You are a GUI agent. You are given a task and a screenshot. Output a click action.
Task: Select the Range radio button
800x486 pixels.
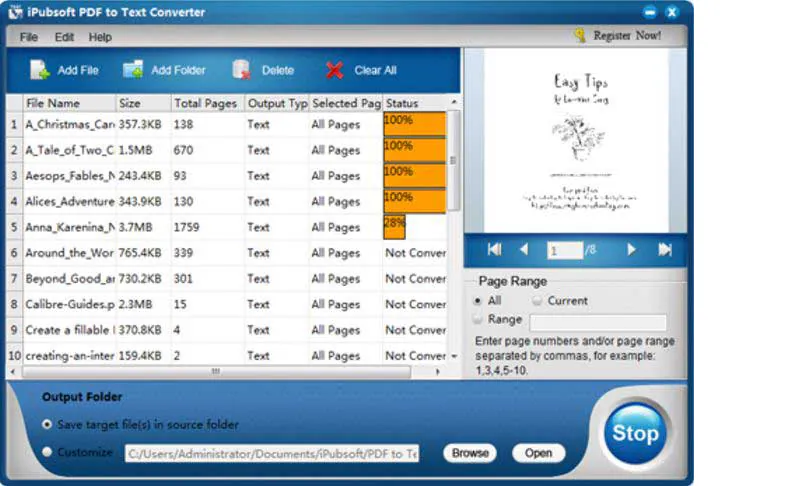[x=478, y=319]
